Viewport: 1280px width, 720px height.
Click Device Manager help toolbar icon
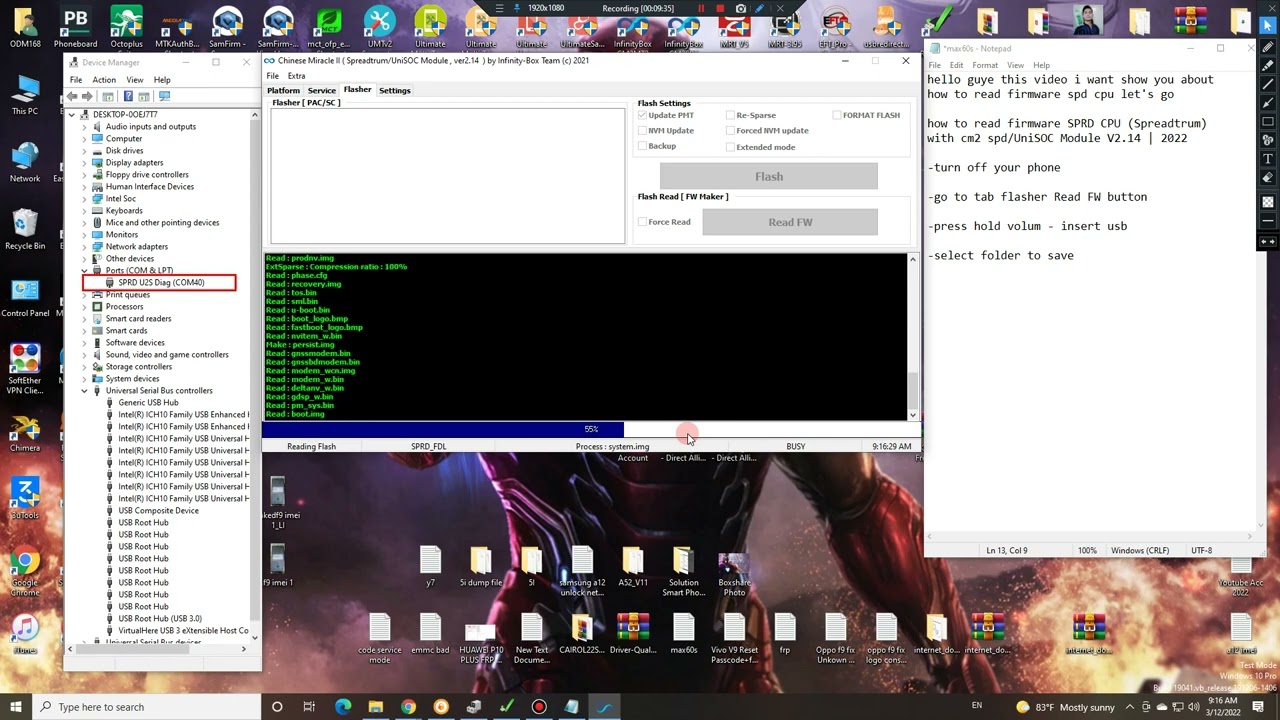(128, 96)
